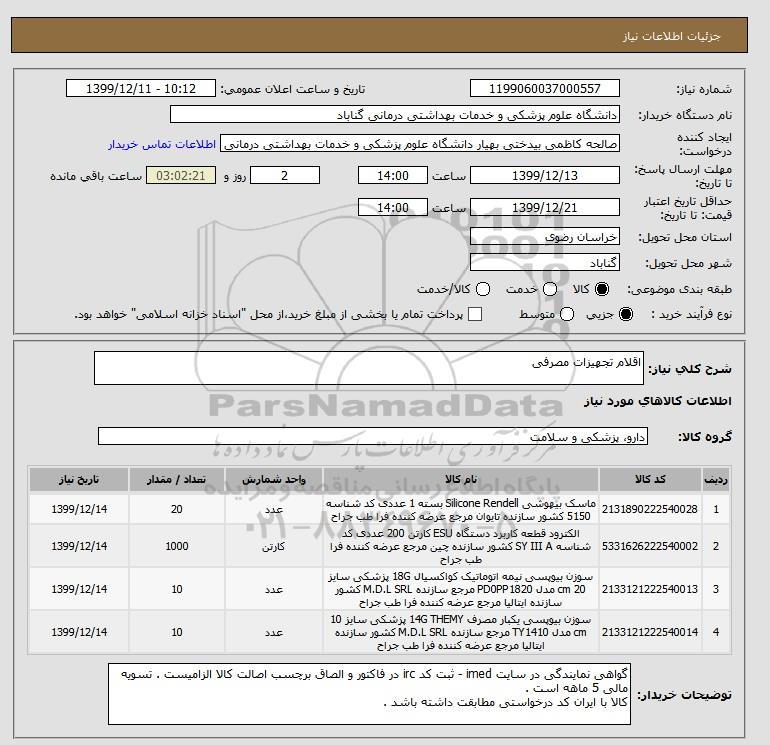Click the کد کالا column header
770x745 pixels.
coord(650,479)
